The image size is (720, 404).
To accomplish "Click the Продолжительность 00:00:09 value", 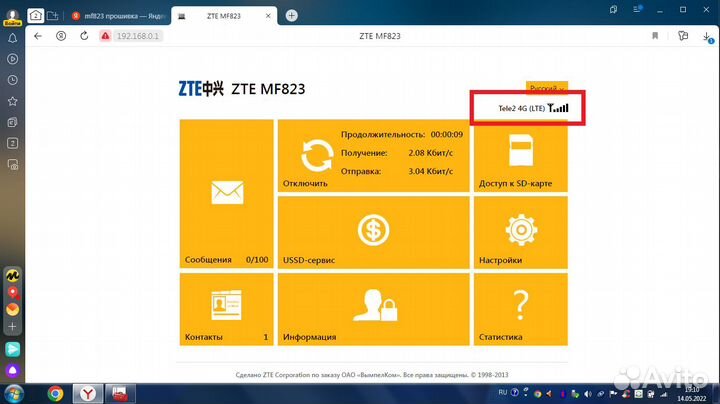I will point(446,135).
